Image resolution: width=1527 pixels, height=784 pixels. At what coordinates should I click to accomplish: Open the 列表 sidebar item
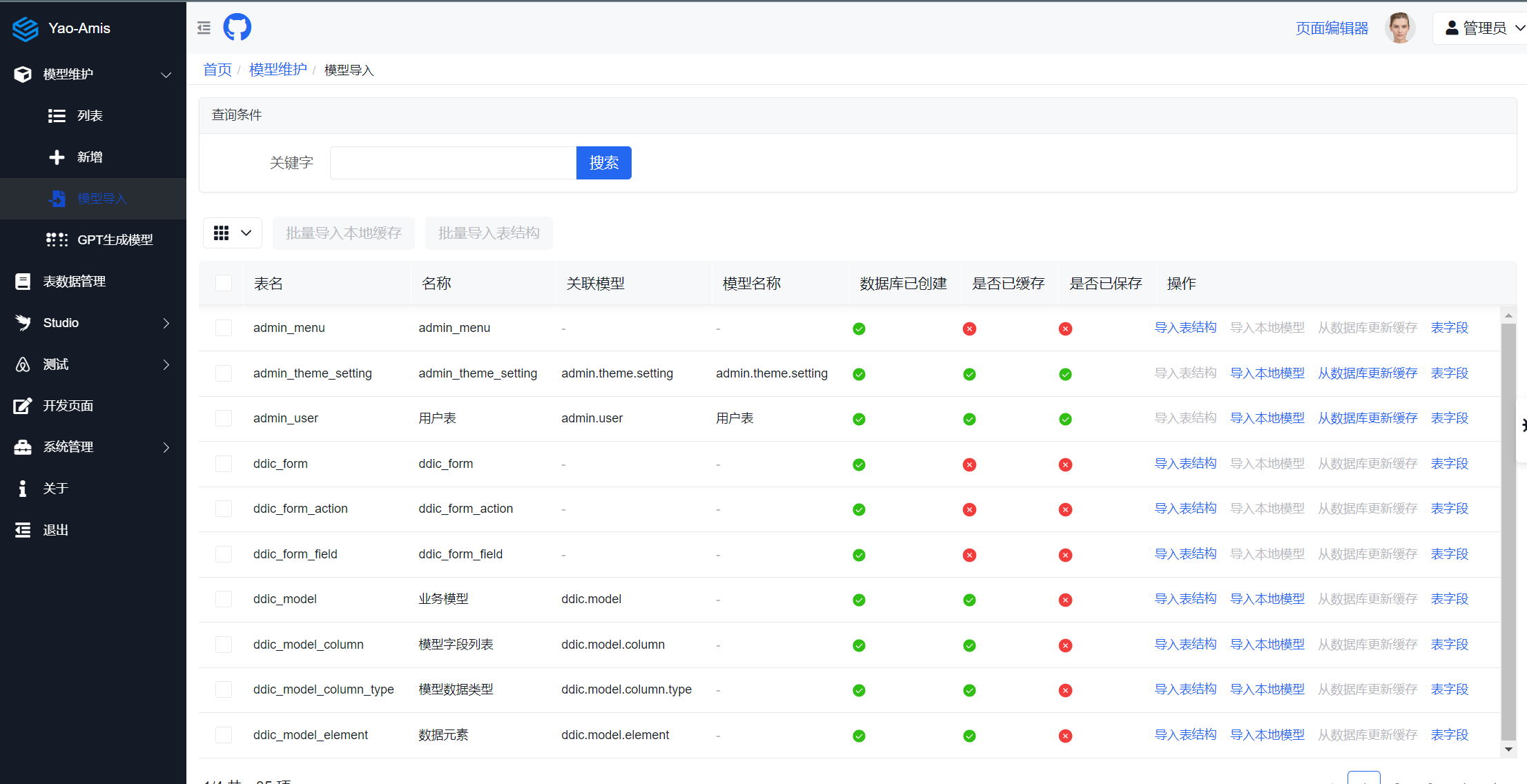click(x=93, y=115)
